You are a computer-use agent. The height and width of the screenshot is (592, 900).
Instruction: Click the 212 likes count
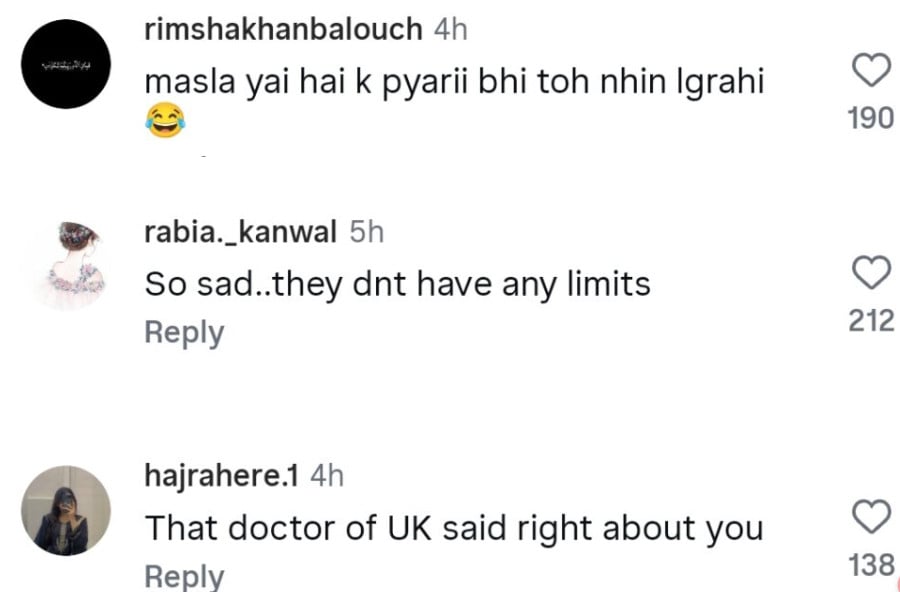pyautogui.click(x=870, y=321)
